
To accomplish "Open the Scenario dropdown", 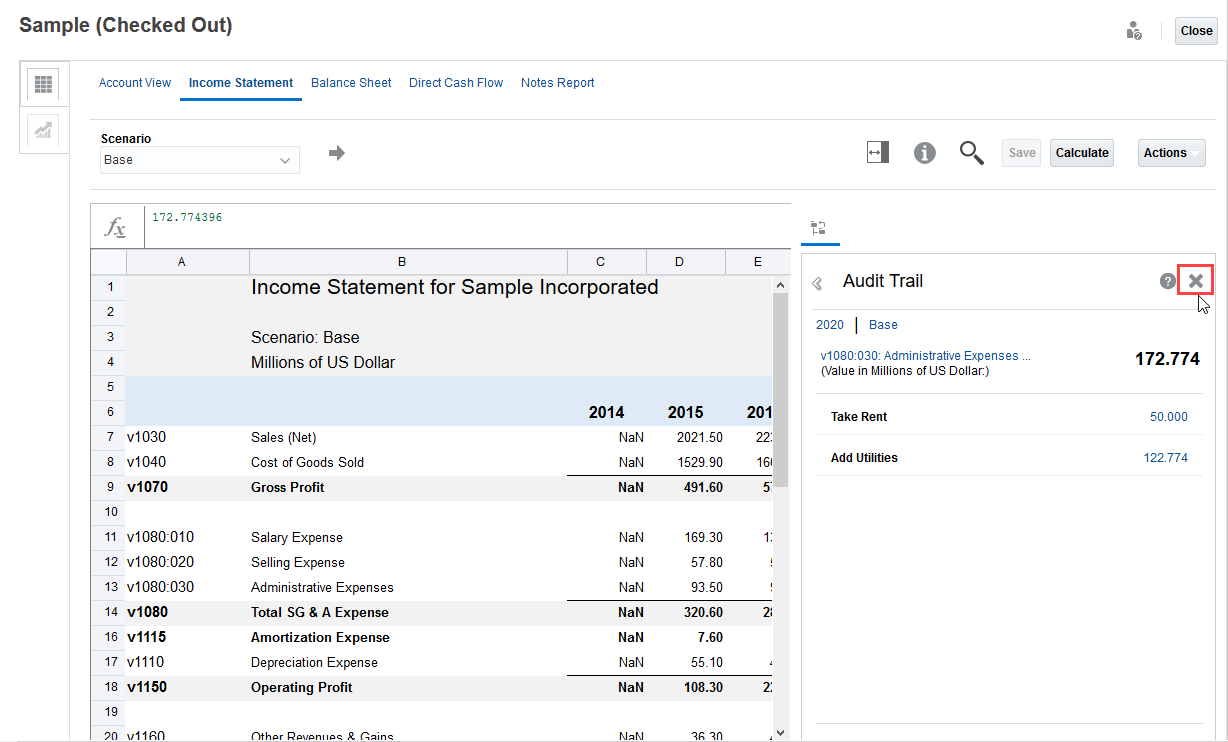I will [x=199, y=160].
